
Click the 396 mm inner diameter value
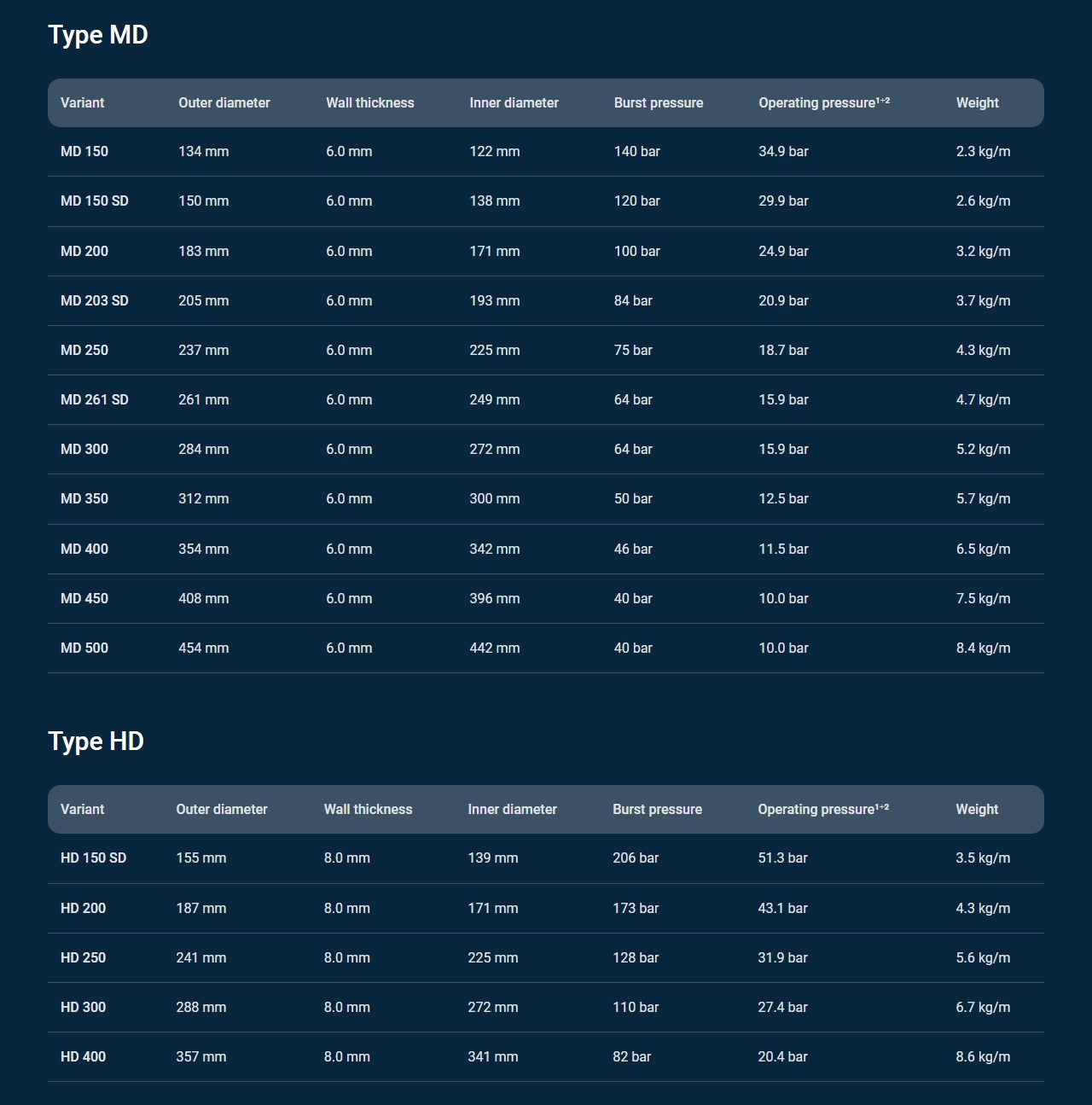(494, 599)
